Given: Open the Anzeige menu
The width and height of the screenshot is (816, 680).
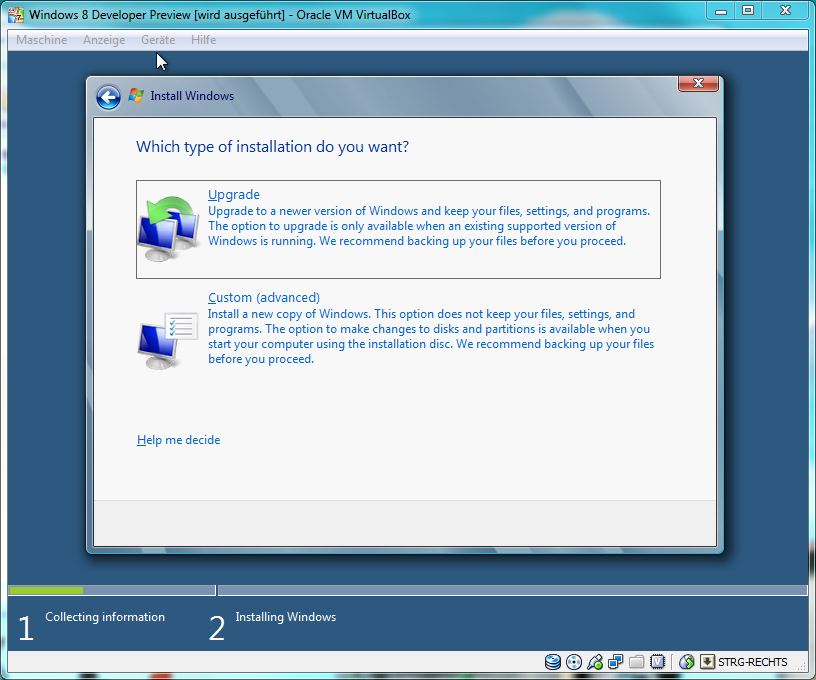Looking at the screenshot, I should point(104,40).
